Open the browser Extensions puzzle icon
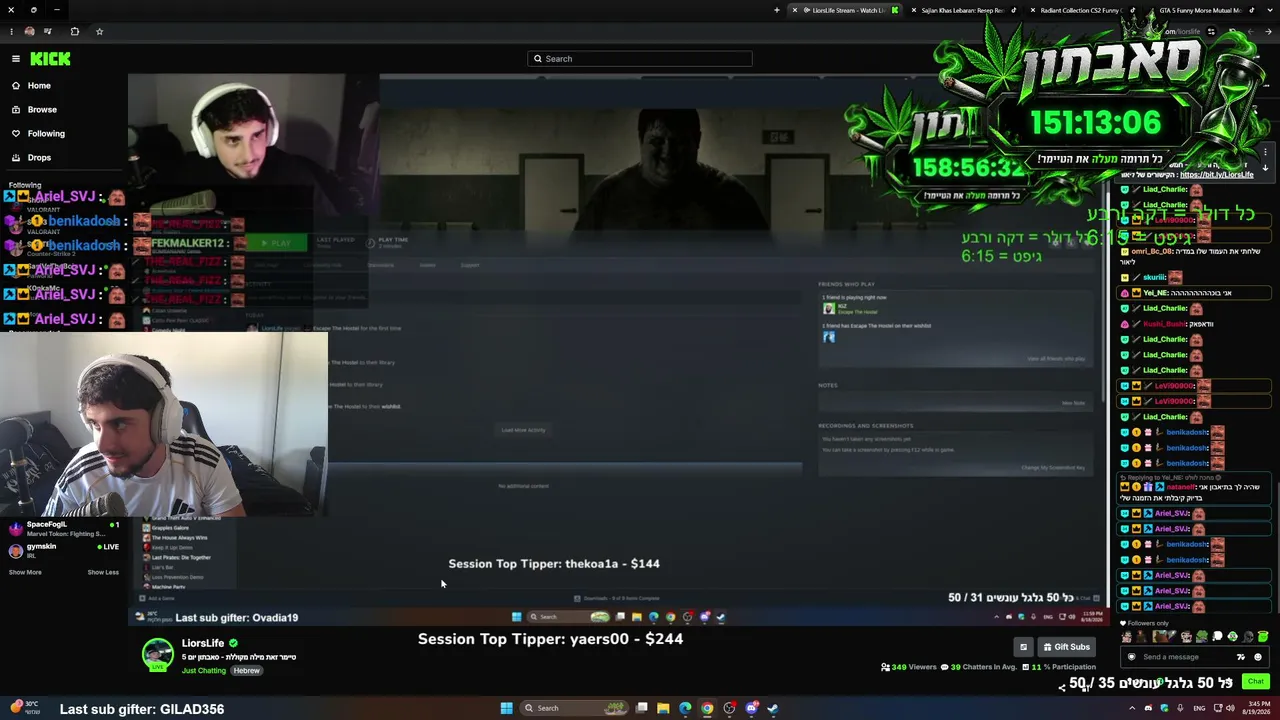 tap(74, 31)
